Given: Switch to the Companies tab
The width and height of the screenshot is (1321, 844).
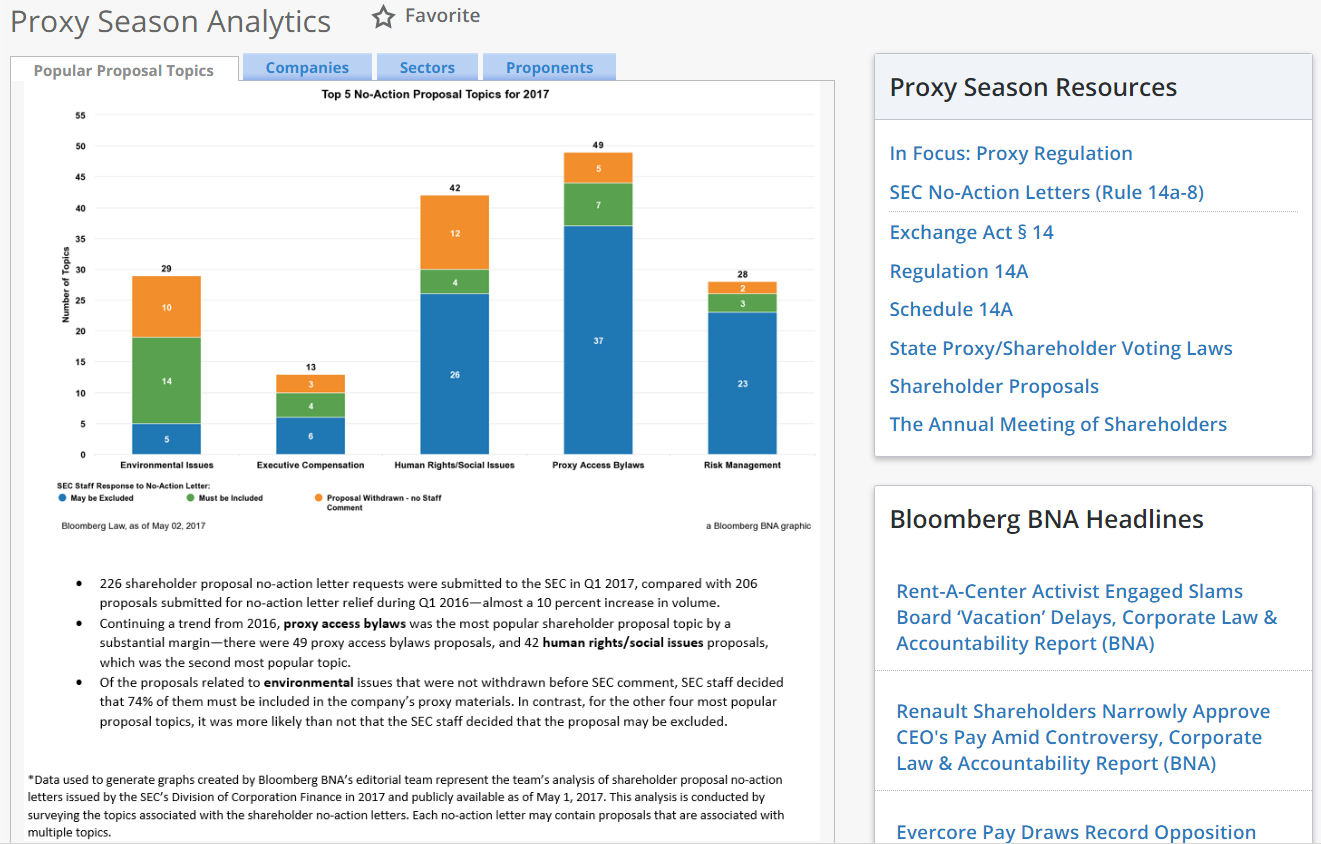Looking at the screenshot, I should 307,68.
